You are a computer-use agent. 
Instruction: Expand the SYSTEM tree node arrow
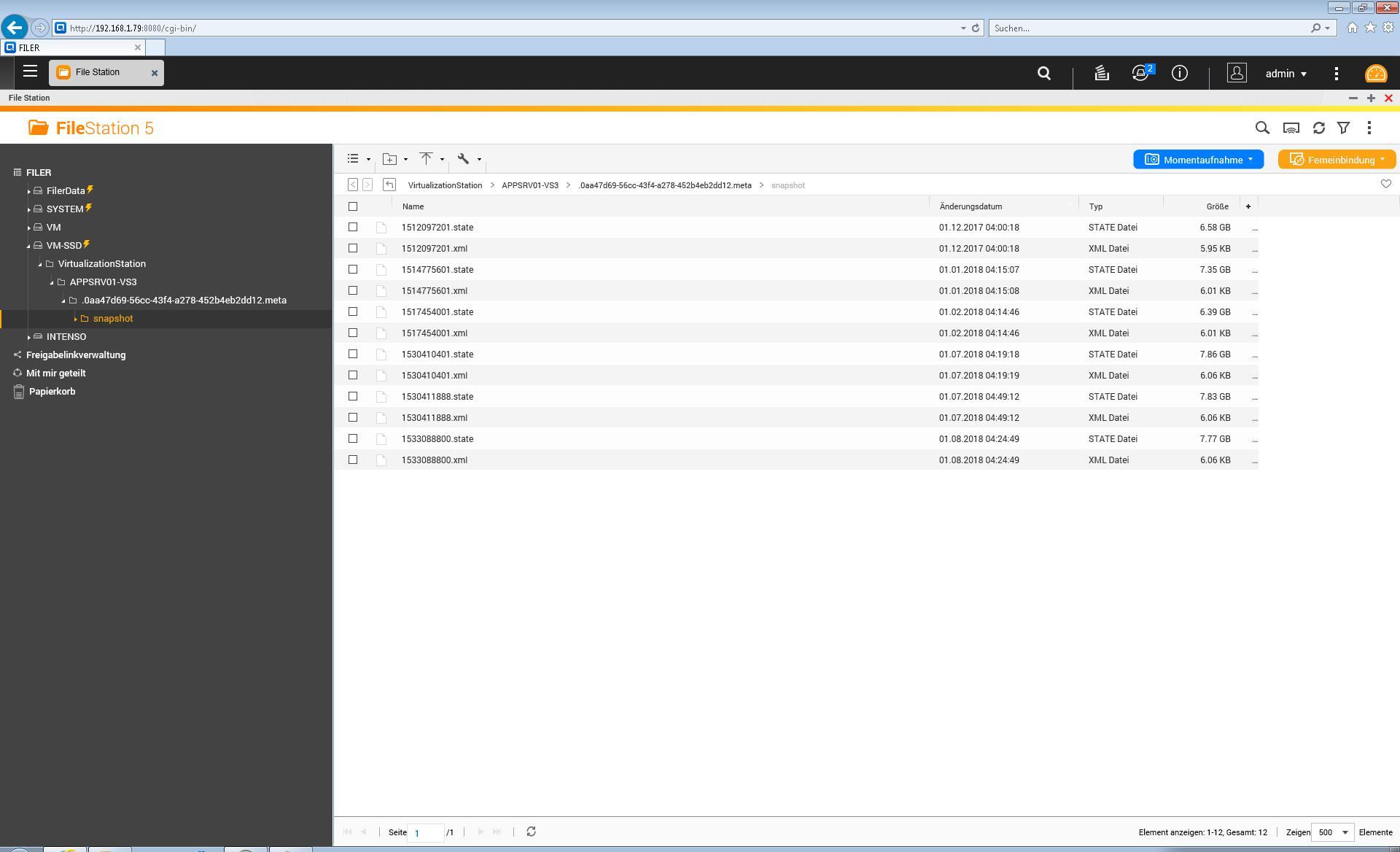(x=28, y=209)
